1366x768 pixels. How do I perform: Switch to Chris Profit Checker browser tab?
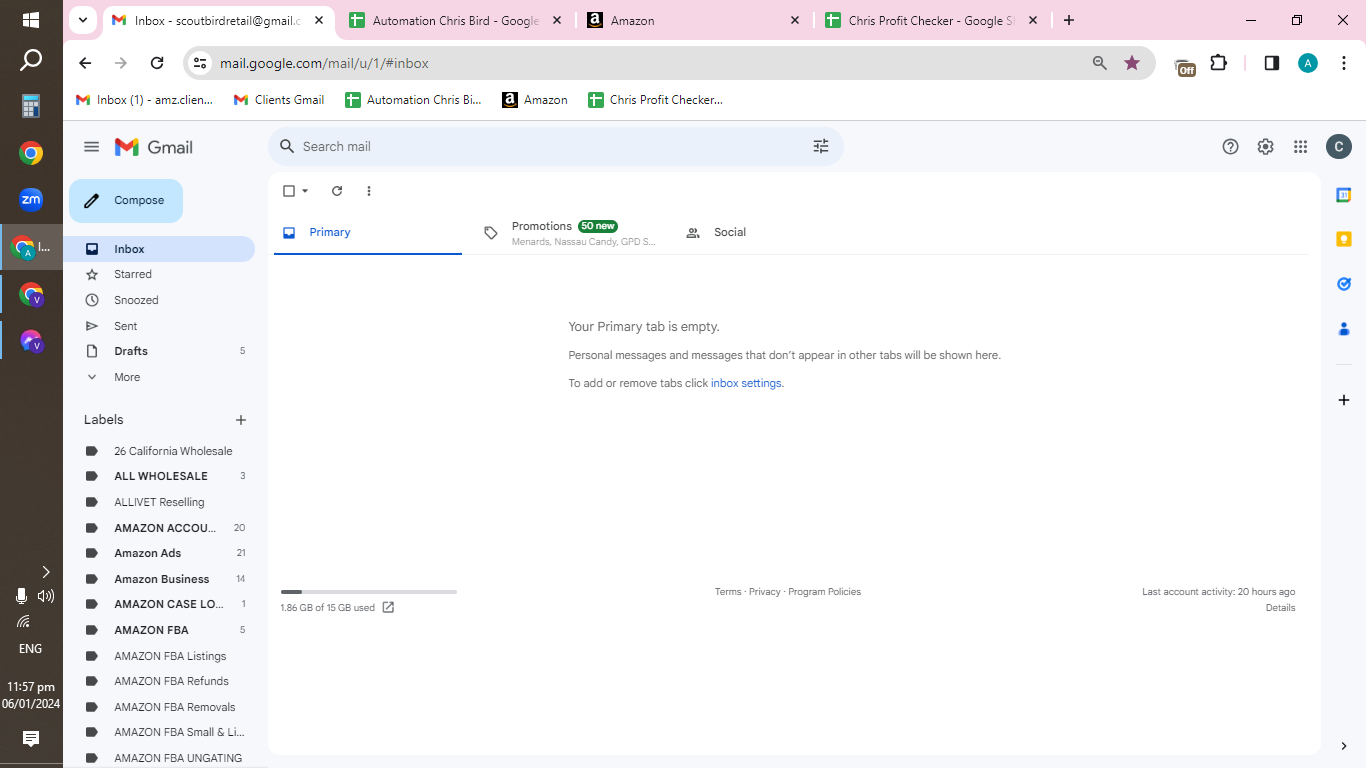pyautogui.click(x=931, y=20)
